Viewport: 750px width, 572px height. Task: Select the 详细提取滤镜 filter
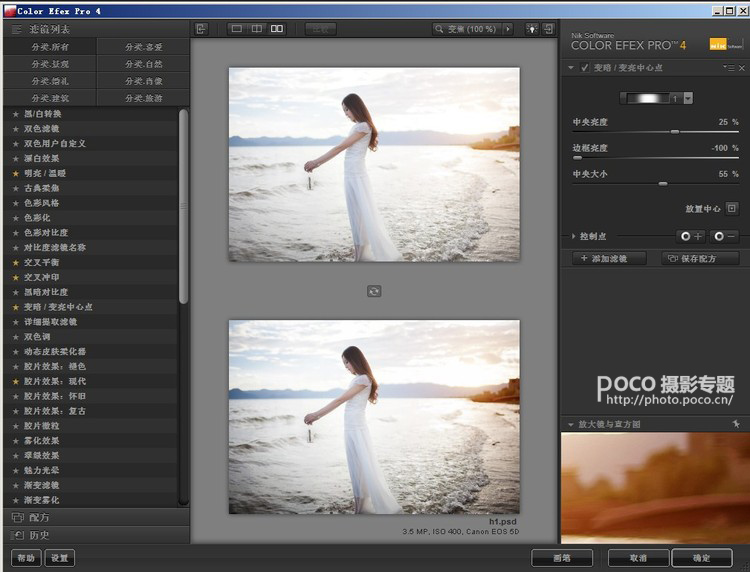pyautogui.click(x=91, y=322)
